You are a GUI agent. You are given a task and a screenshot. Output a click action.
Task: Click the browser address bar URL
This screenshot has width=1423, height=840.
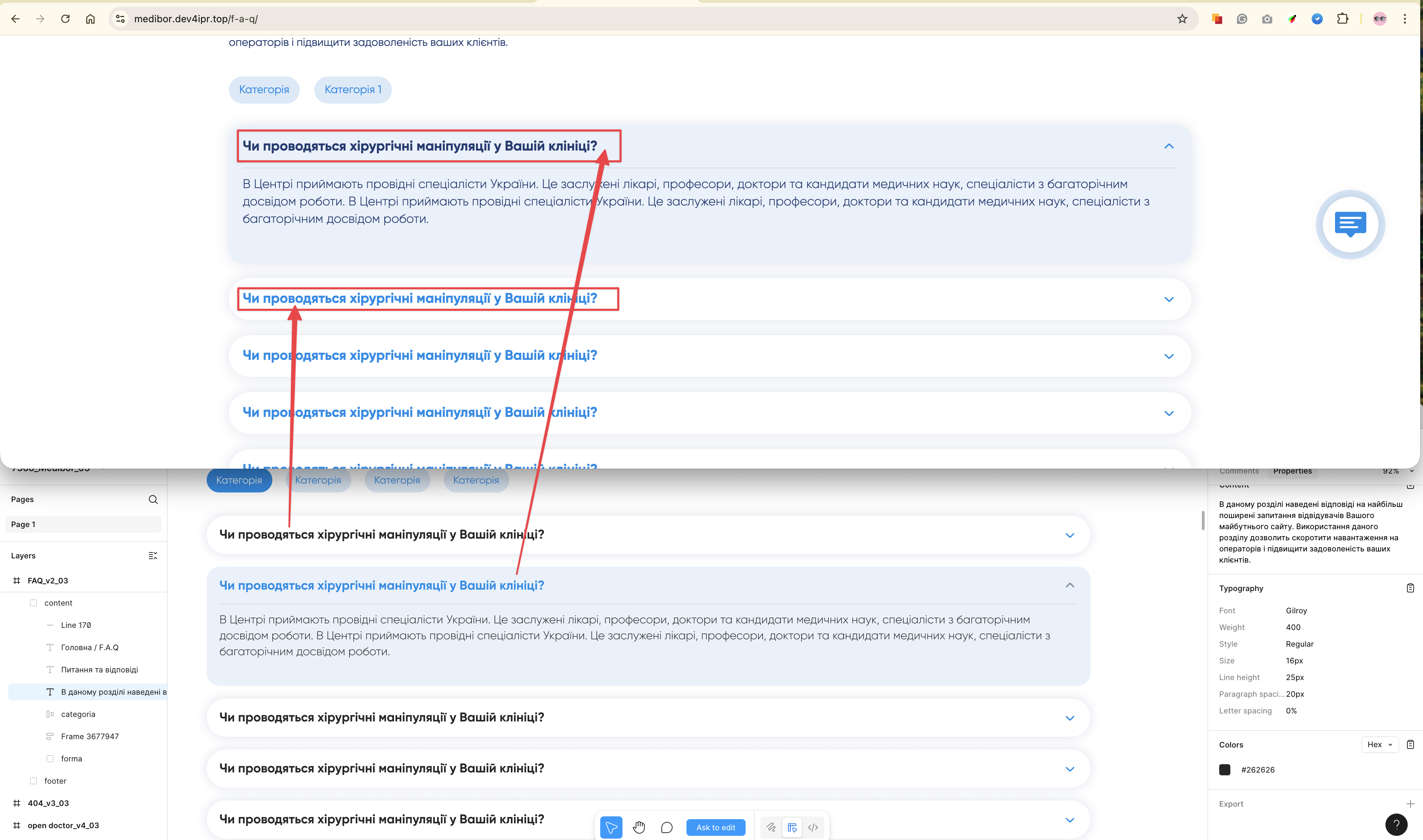(x=196, y=19)
